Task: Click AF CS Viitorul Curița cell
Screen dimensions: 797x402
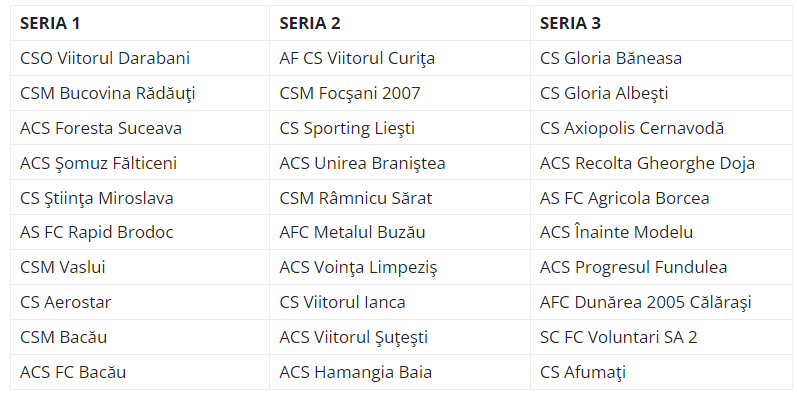Action: (357, 58)
